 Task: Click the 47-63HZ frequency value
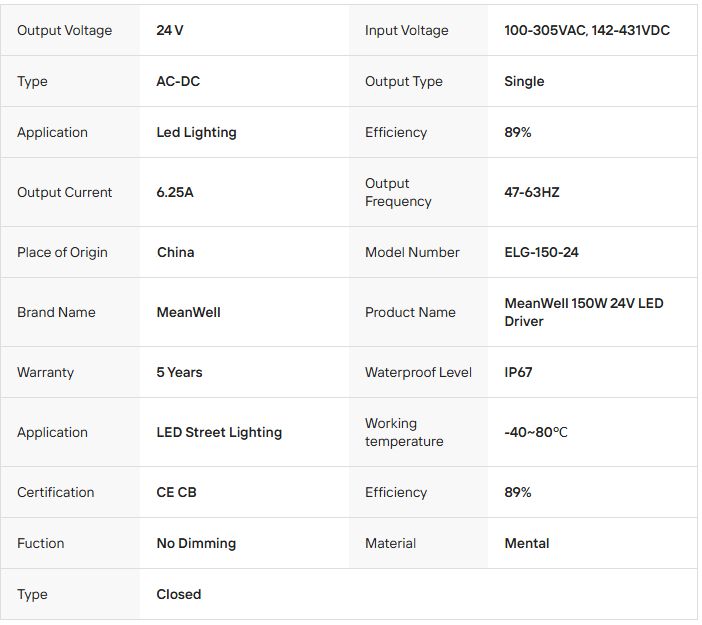pyautogui.click(x=532, y=192)
